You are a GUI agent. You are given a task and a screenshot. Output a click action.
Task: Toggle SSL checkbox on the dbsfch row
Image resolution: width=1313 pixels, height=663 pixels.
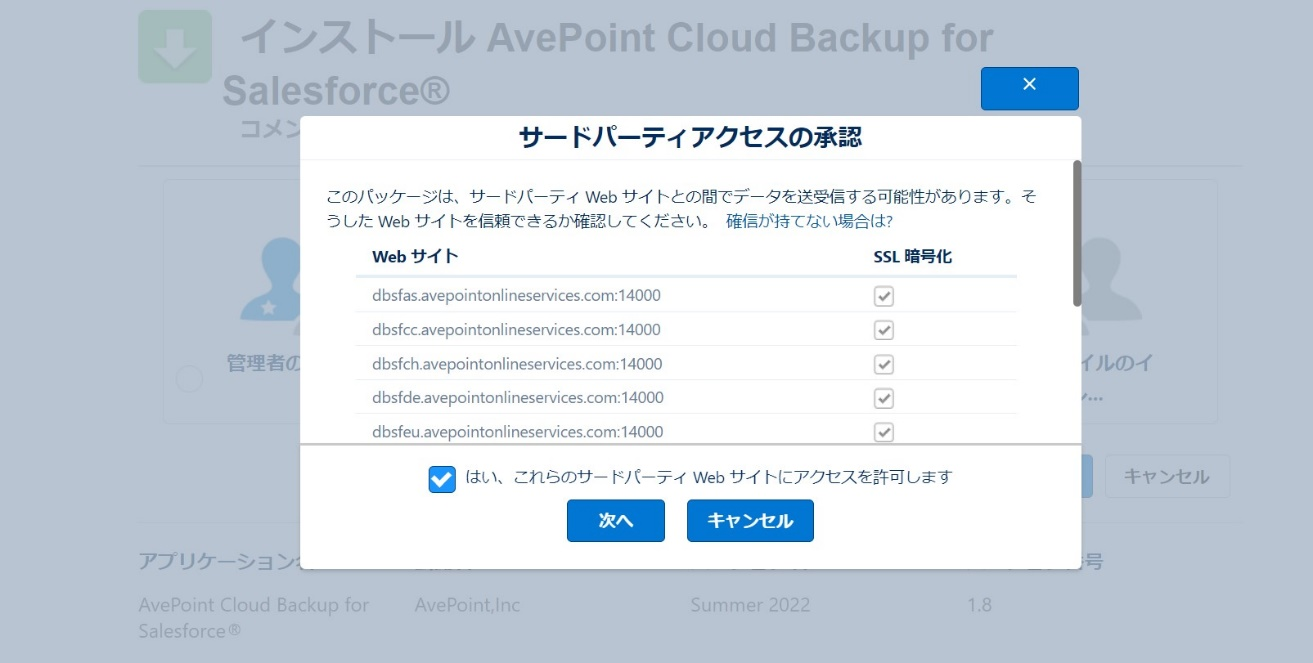click(x=882, y=363)
